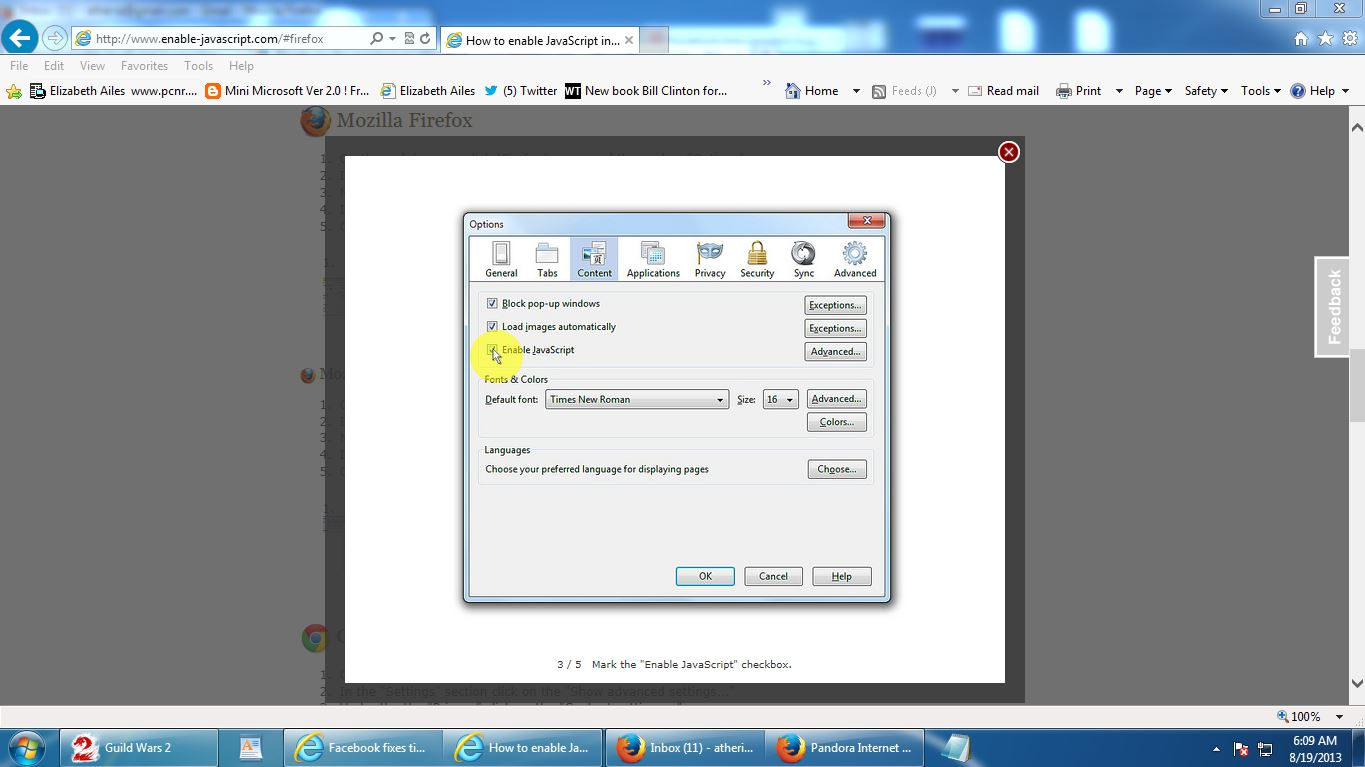Screen dimensions: 1365x767
Task: Click the Feedback side tab
Action: tap(1333, 307)
